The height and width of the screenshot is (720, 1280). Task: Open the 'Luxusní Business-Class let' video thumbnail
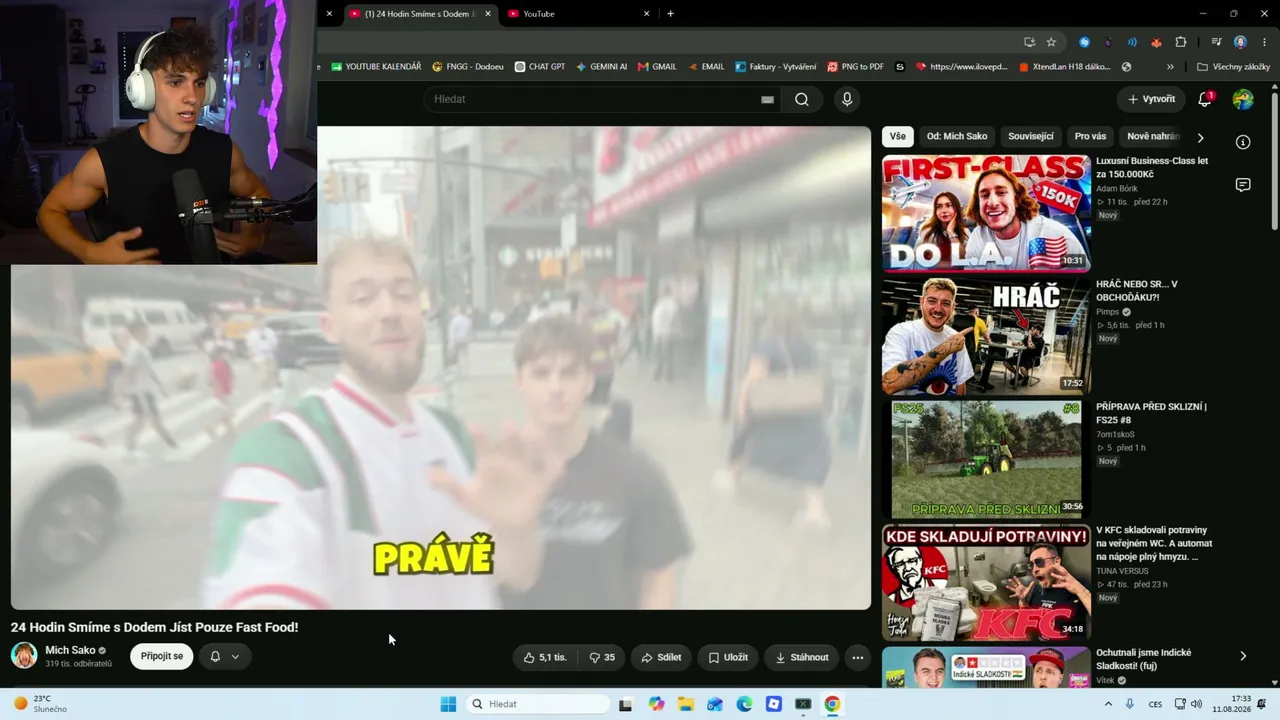pos(986,213)
